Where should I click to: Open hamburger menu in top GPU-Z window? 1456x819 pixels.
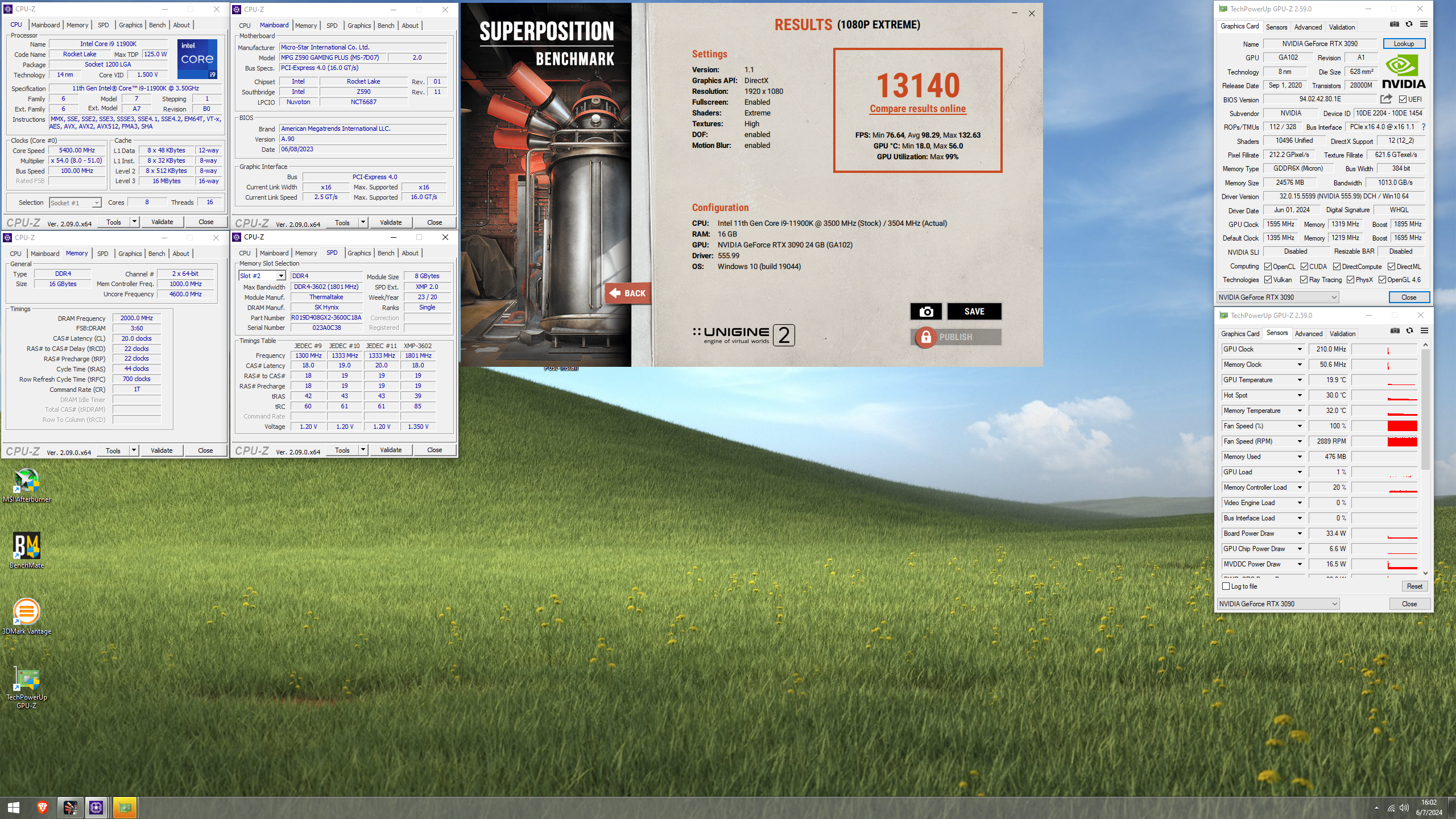coord(1424,24)
